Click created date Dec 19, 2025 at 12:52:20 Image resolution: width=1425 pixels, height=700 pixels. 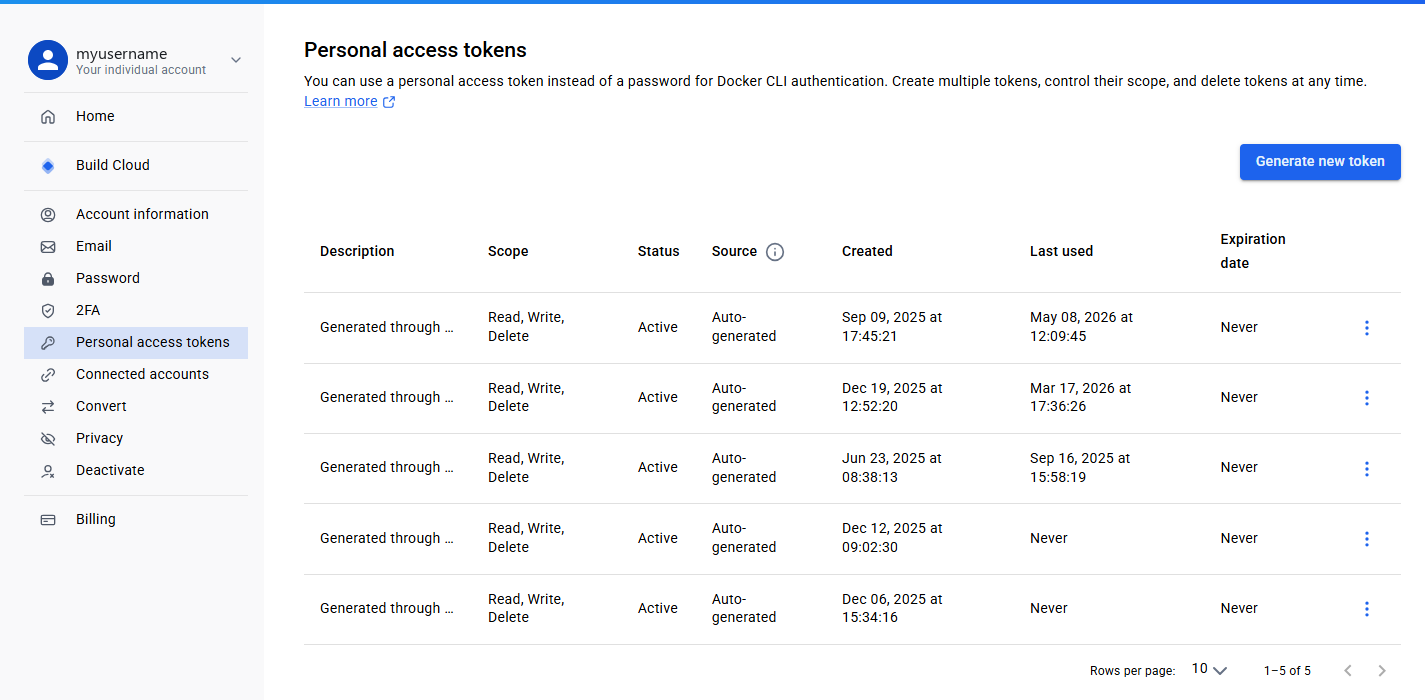892,397
